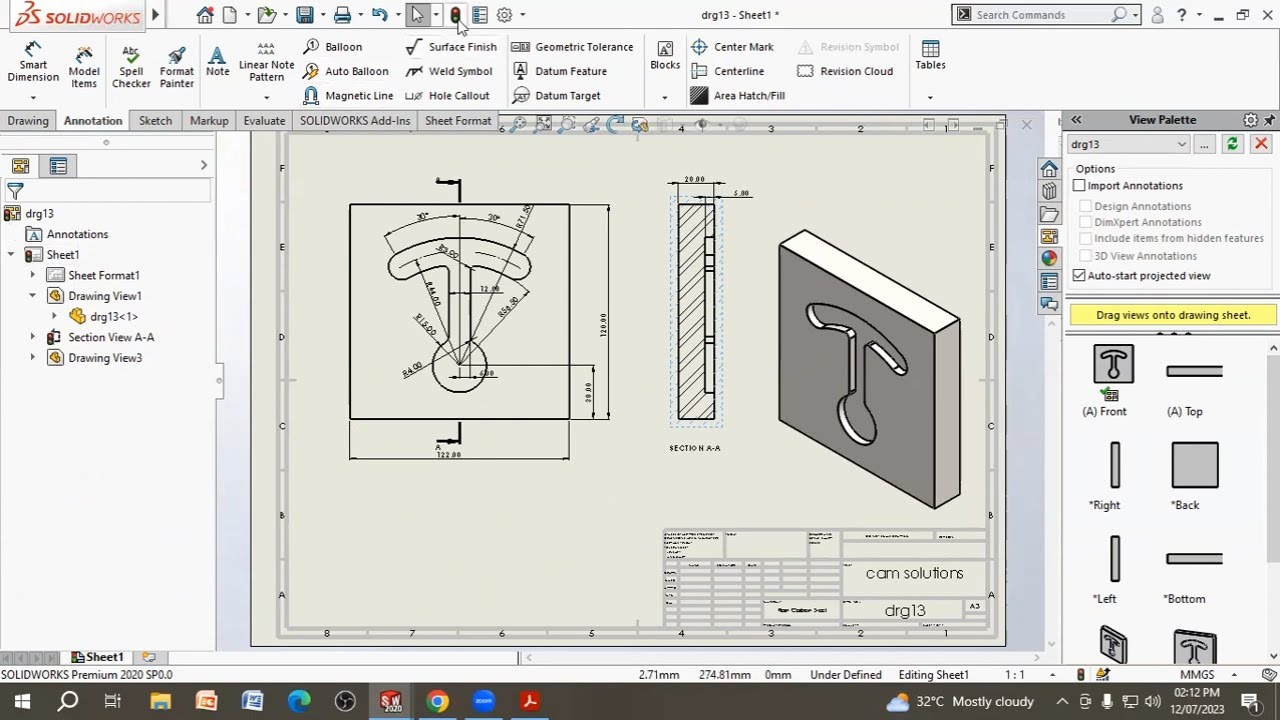Image resolution: width=1280 pixels, height=720 pixels.
Task: Run the Spell Checker
Action: pos(131,65)
